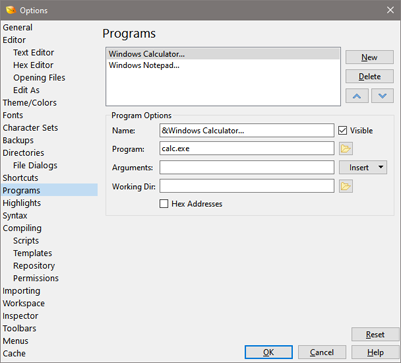Select Windows Notepad... in the programs list

(223, 65)
